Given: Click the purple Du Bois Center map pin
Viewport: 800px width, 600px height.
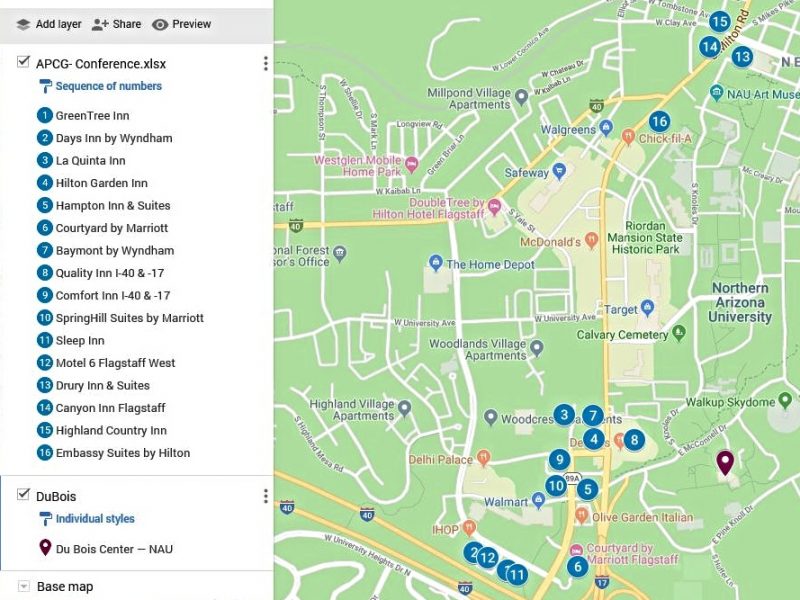Looking at the screenshot, I should point(725,462).
